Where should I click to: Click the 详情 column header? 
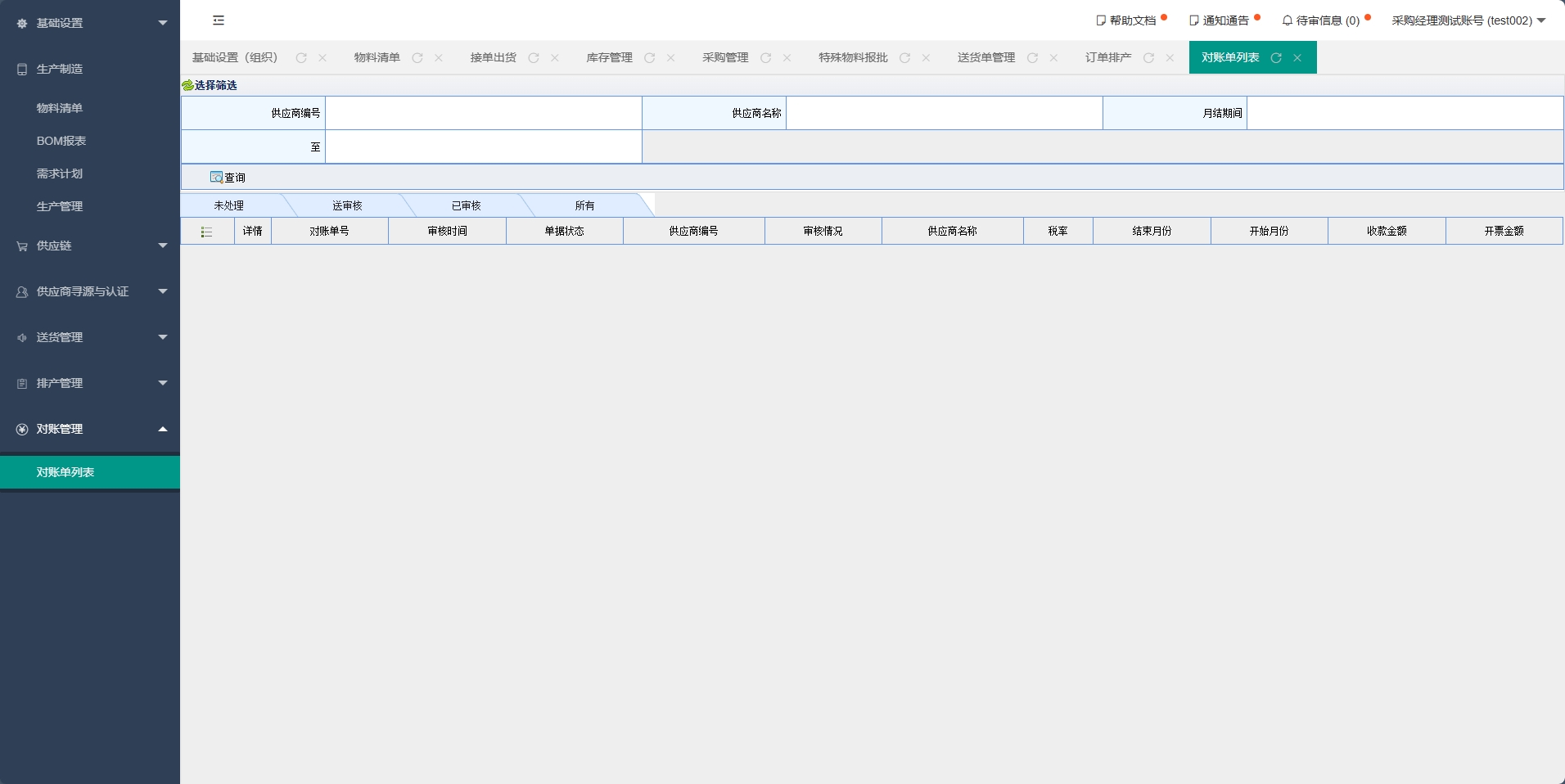tap(253, 231)
